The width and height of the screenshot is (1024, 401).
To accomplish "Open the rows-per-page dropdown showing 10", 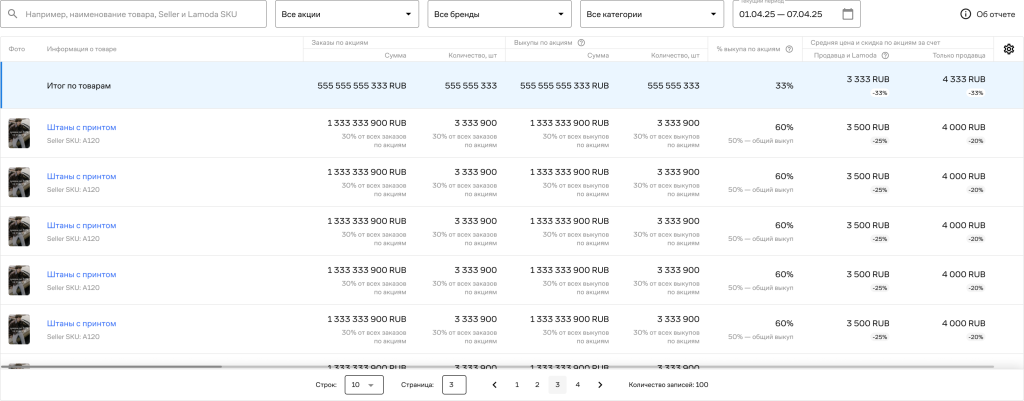I will tap(364, 384).
